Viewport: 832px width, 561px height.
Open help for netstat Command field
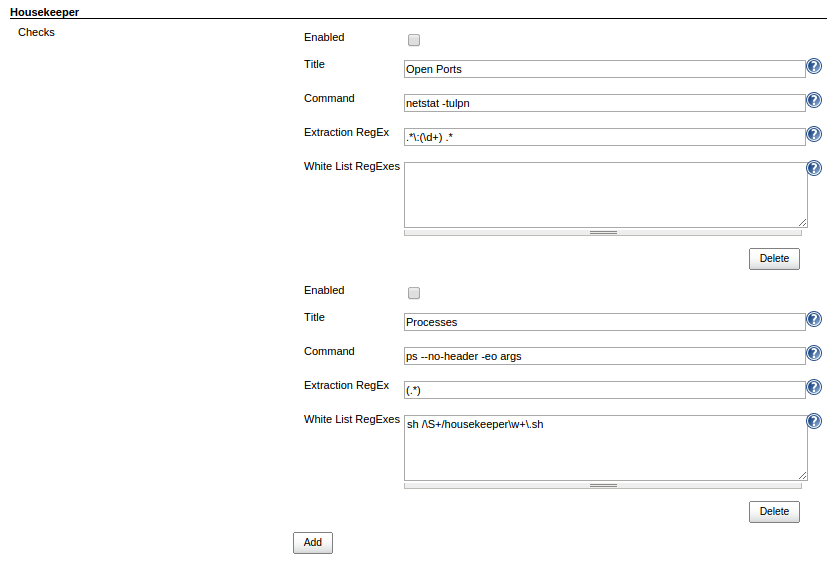pos(814,100)
